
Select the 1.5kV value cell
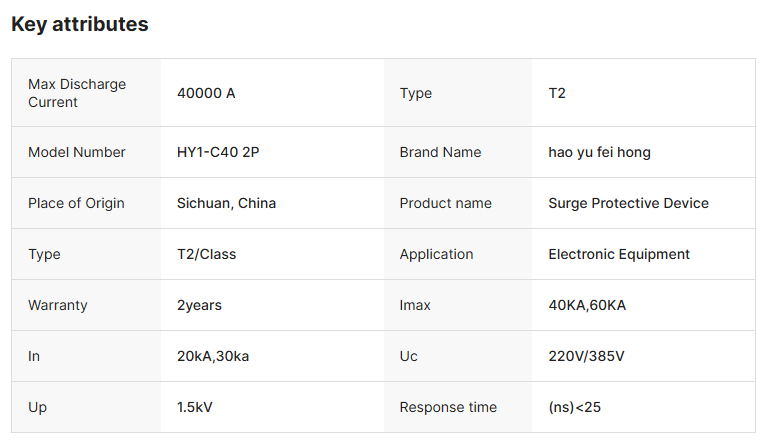point(197,407)
